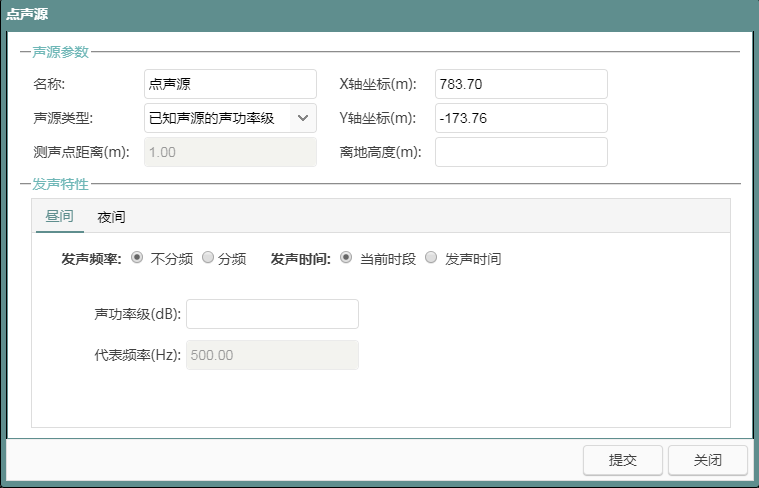759x488 pixels.
Task: Select the 不分频 radio button
Action: 137,258
